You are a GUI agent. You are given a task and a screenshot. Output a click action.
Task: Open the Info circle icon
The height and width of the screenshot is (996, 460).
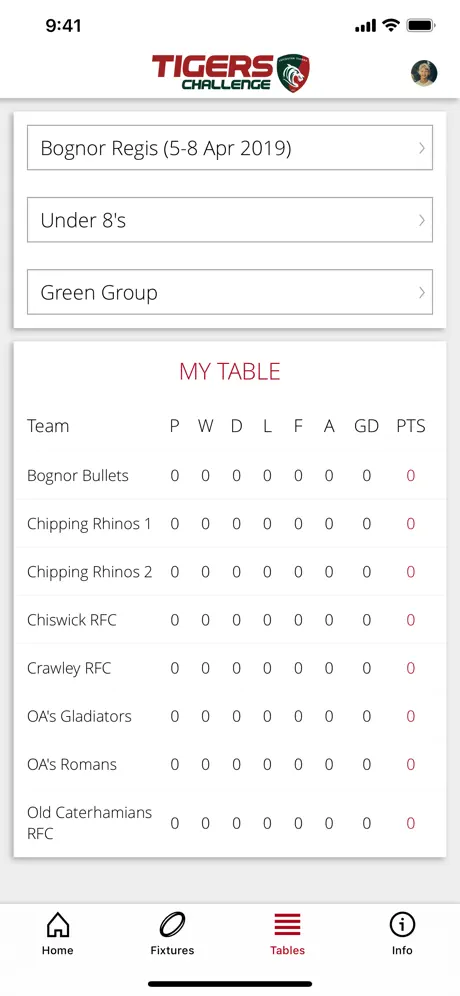[402, 924]
